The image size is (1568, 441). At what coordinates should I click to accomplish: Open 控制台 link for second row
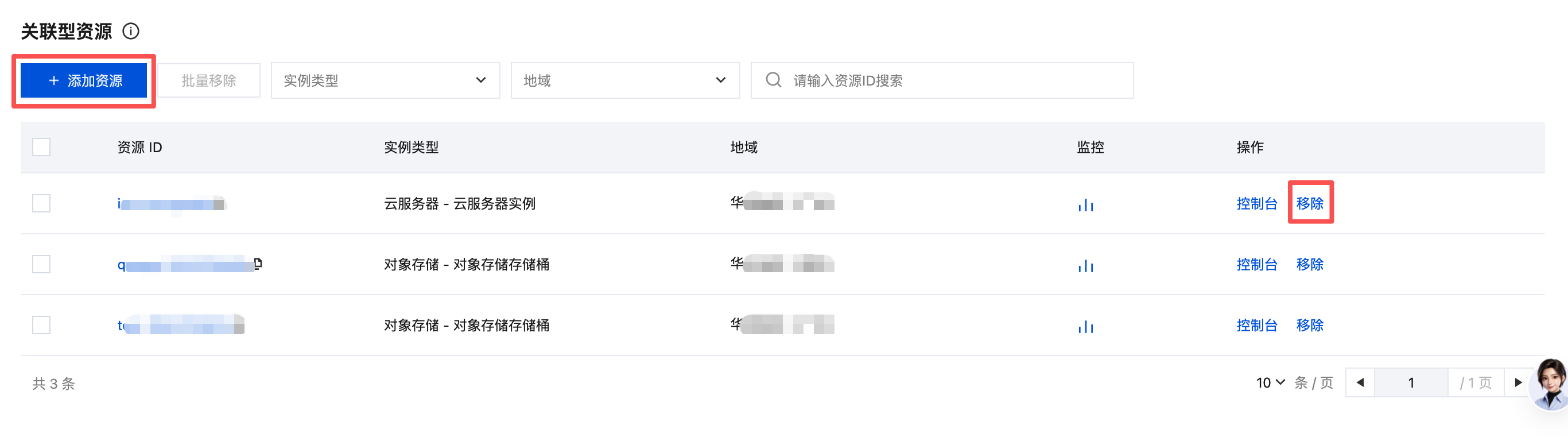pos(1256,264)
